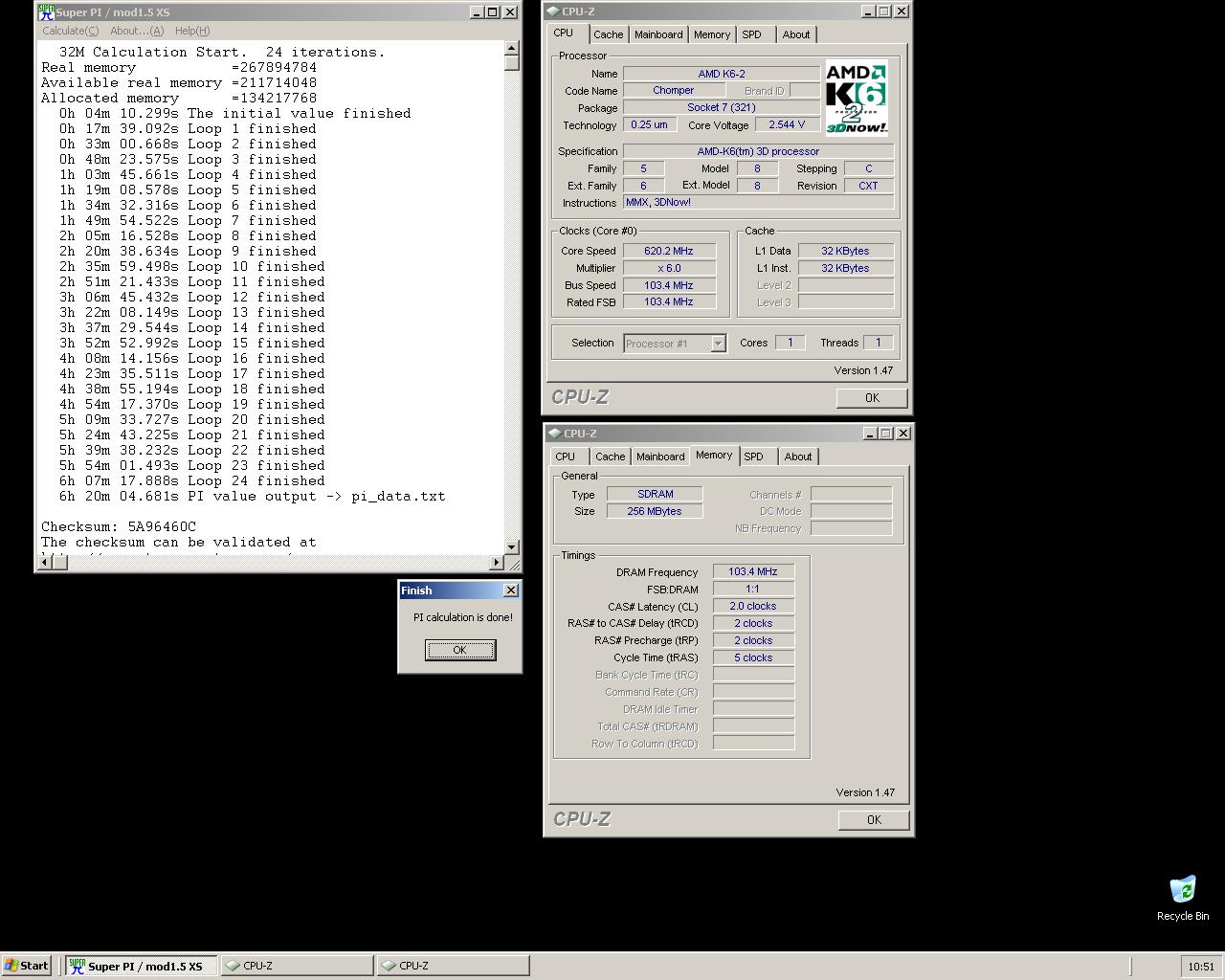Click scroll down arrow in Super PI log
The height and width of the screenshot is (980, 1225).
(512, 546)
